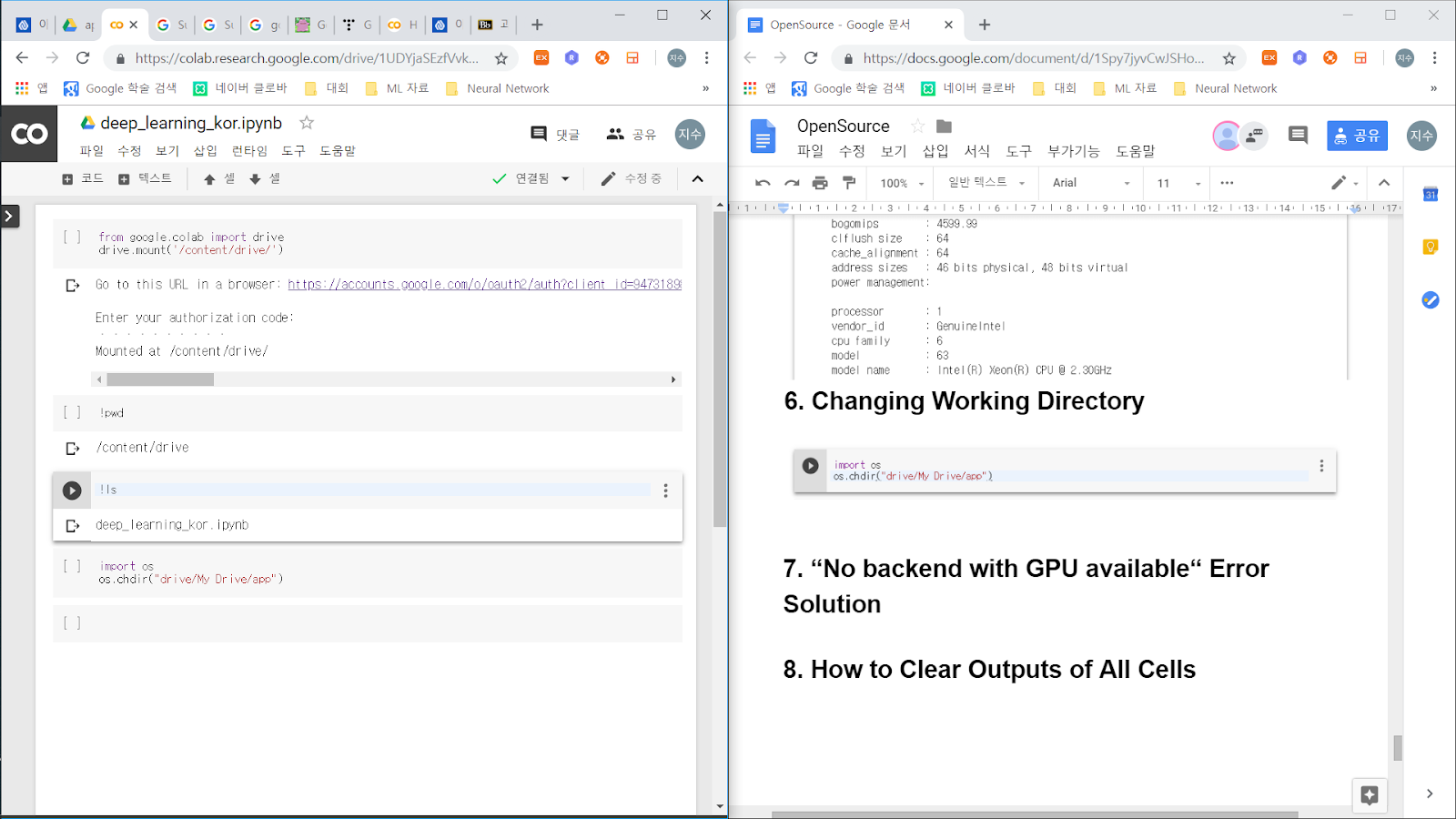
Task: Click the run bracket of !pwd cell
Action: pos(72,412)
